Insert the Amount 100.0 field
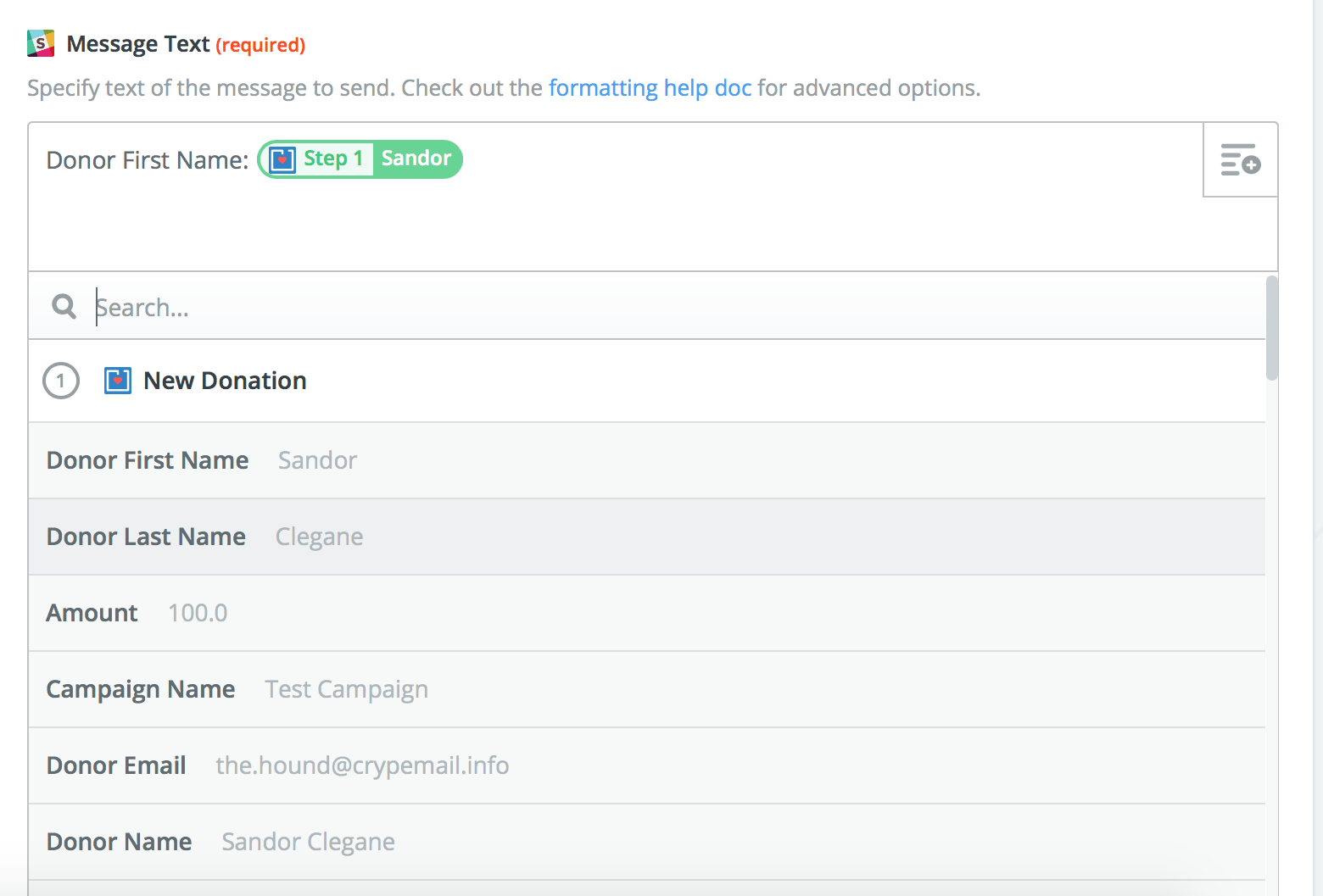 point(137,613)
